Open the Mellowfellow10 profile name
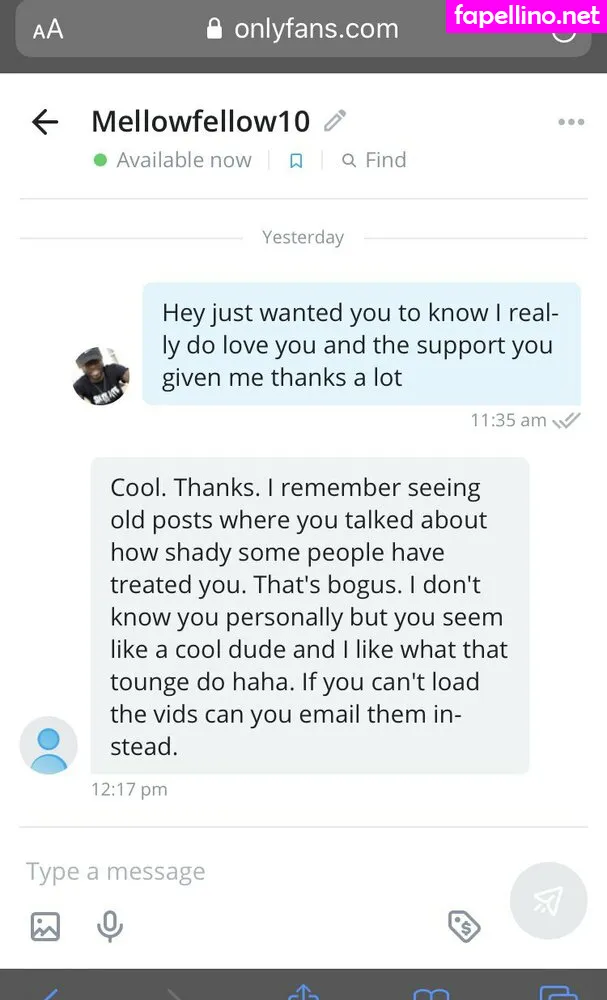The image size is (607, 1000). (200, 121)
